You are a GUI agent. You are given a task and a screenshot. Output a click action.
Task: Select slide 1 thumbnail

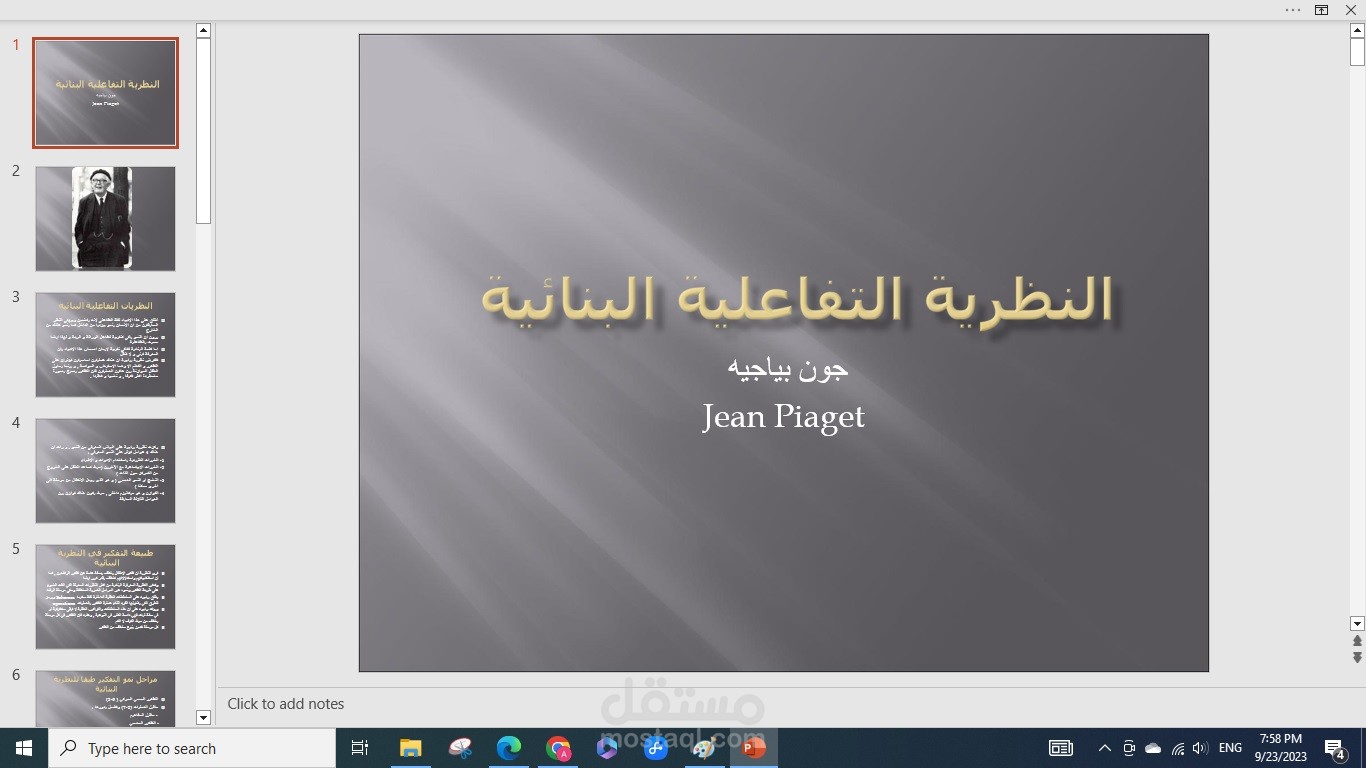(105, 93)
